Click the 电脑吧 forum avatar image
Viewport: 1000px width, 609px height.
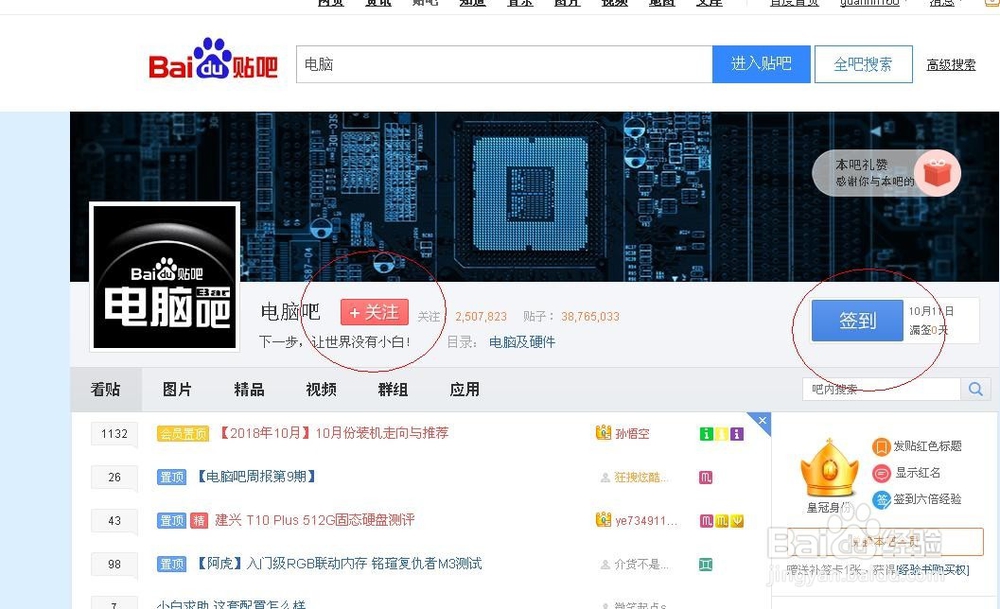click(x=163, y=277)
